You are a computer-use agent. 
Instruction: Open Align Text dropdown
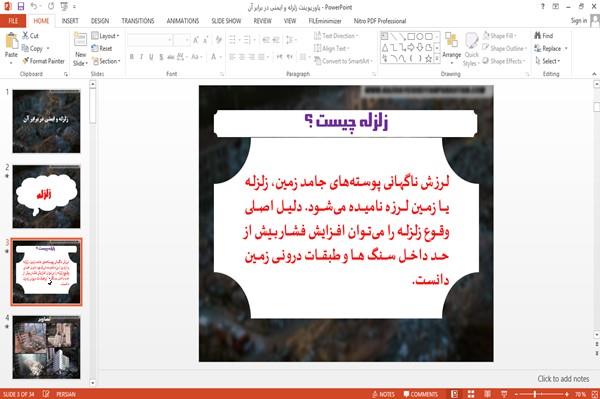pyautogui.click(x=332, y=48)
